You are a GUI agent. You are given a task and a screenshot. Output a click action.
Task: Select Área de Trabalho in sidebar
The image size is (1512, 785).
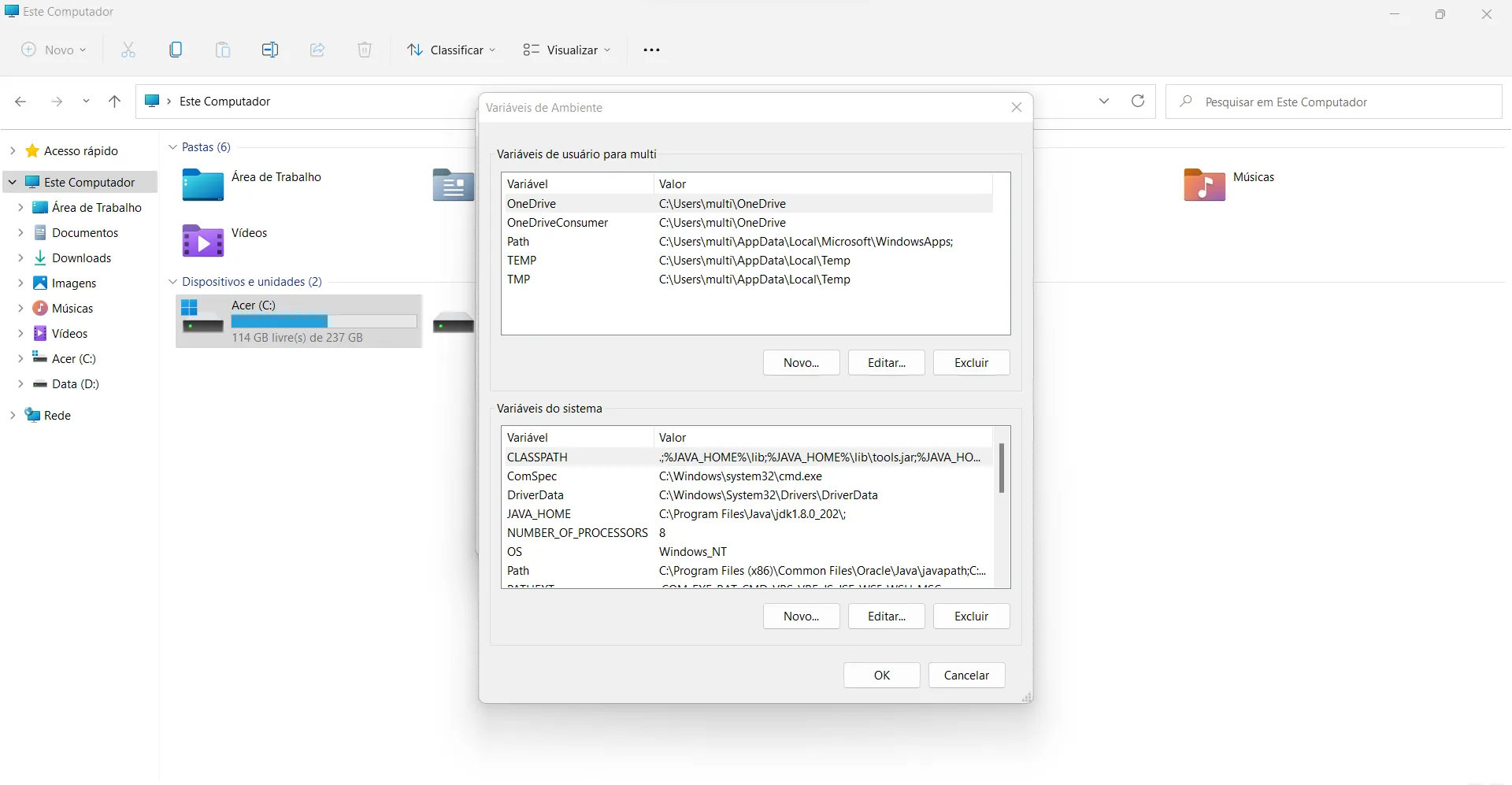[97, 207]
